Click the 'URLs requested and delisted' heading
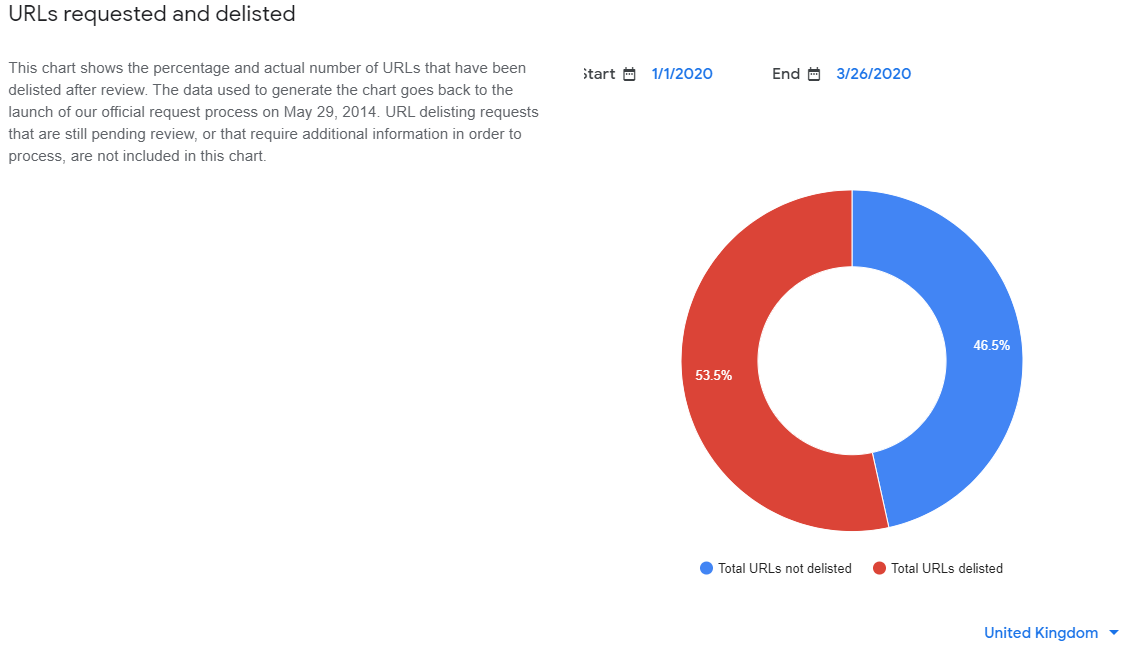 (x=152, y=14)
